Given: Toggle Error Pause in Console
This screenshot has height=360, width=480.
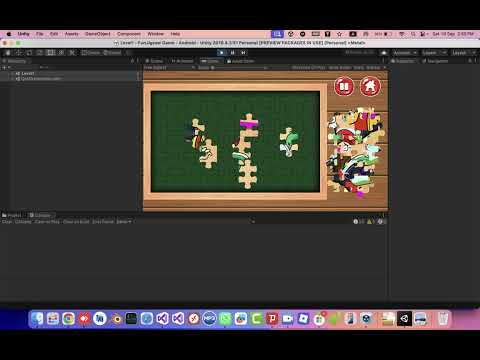Looking at the screenshot, I should point(103,222).
